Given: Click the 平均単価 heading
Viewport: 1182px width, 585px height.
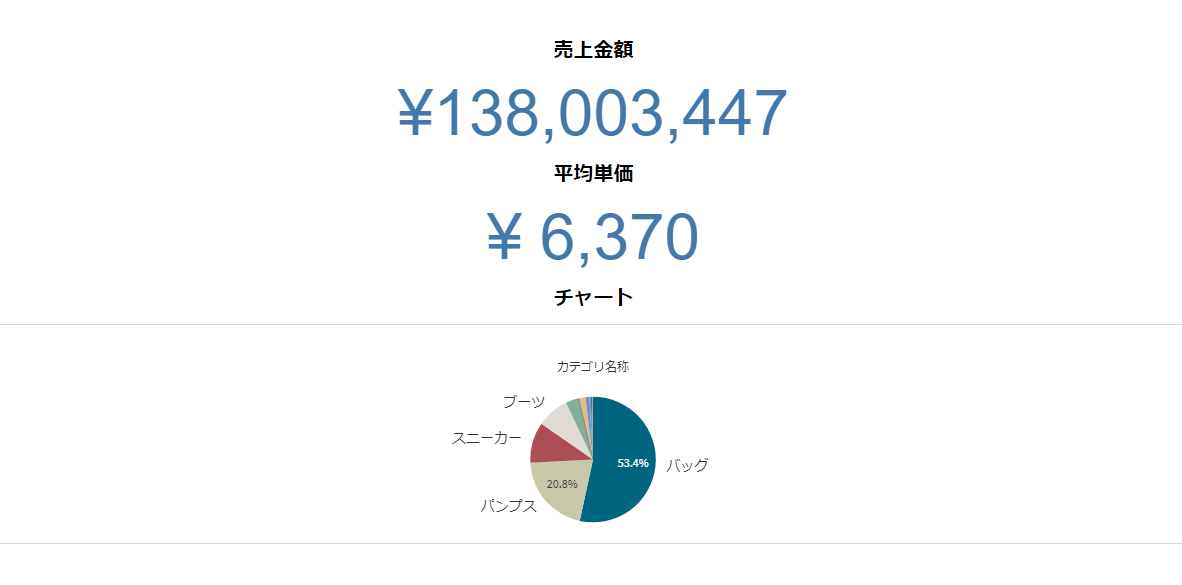Looking at the screenshot, I should (593, 173).
